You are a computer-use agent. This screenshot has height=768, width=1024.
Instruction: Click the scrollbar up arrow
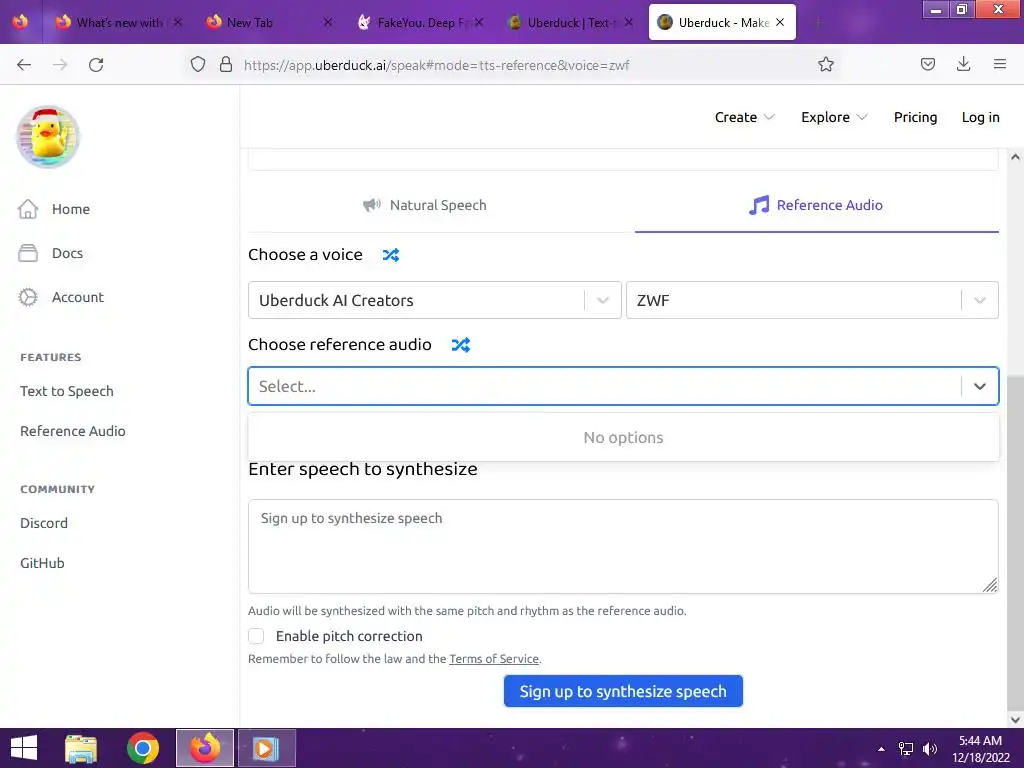pos(1015,157)
